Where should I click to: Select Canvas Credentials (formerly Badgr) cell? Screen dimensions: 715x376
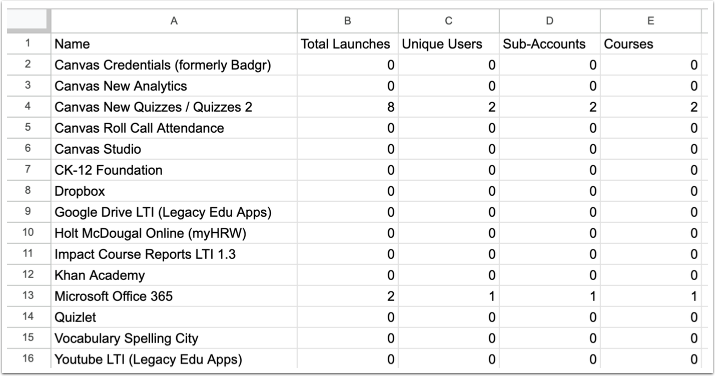tap(174, 65)
